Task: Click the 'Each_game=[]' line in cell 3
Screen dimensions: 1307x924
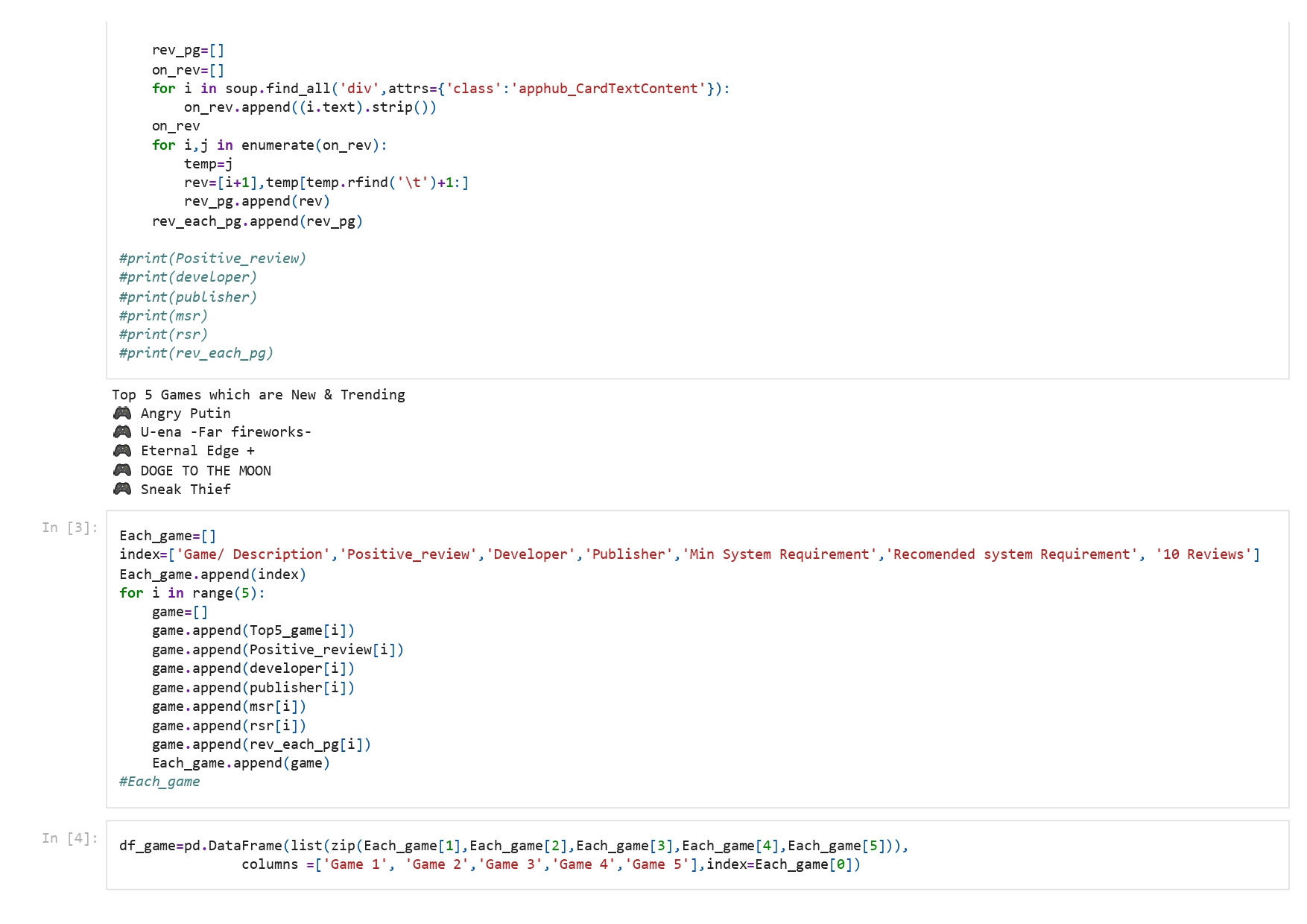Action: tap(168, 536)
